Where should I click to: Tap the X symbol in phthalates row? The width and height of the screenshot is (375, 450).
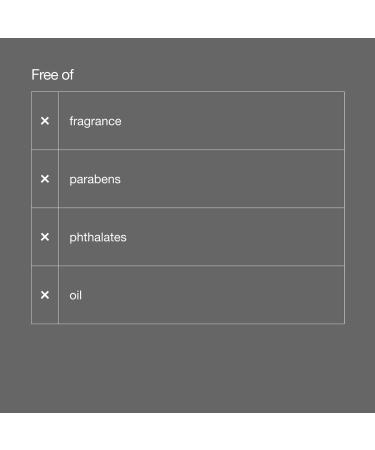click(45, 237)
